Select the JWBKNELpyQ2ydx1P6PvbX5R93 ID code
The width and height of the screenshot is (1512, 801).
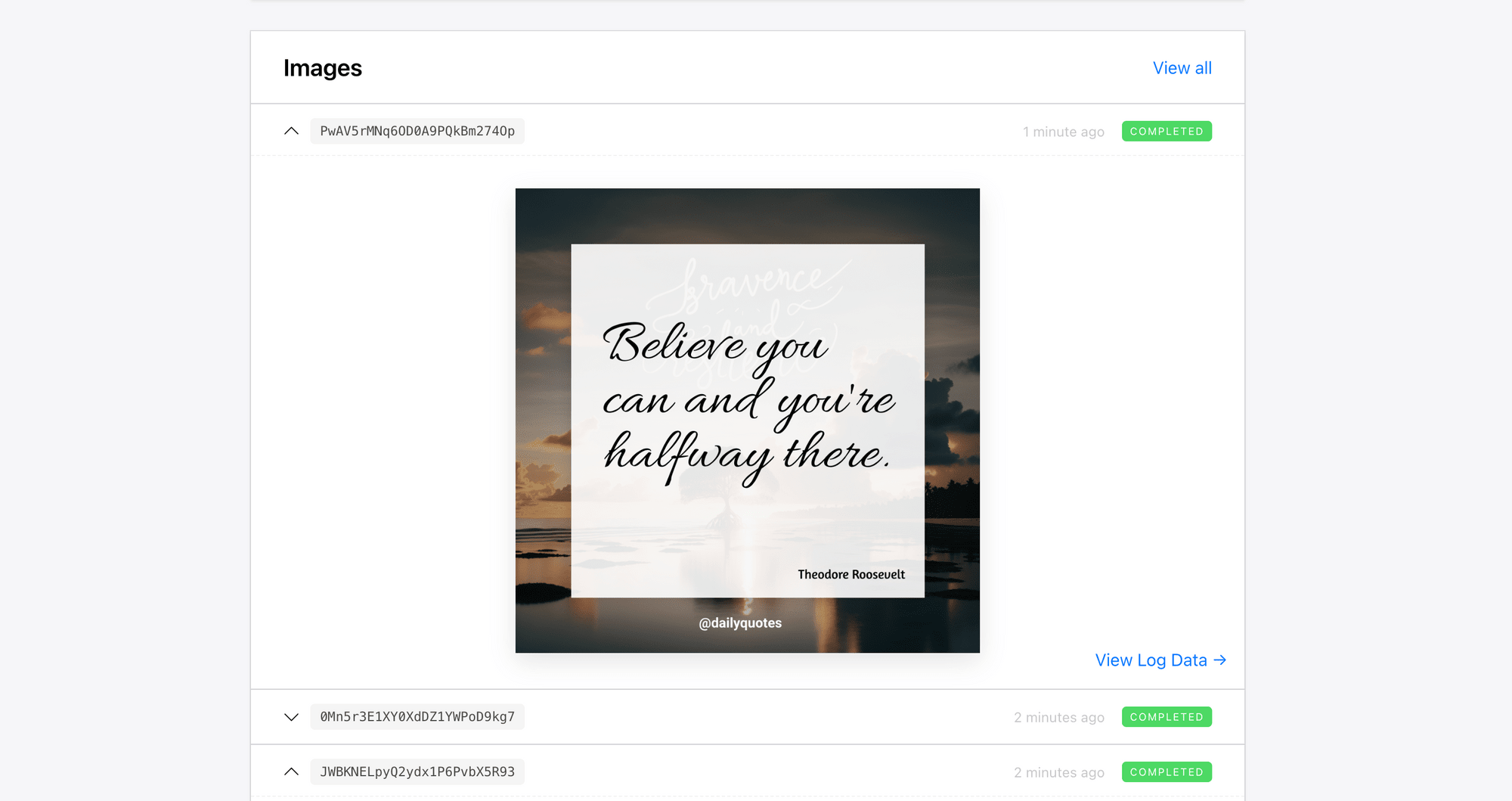pyautogui.click(x=417, y=772)
